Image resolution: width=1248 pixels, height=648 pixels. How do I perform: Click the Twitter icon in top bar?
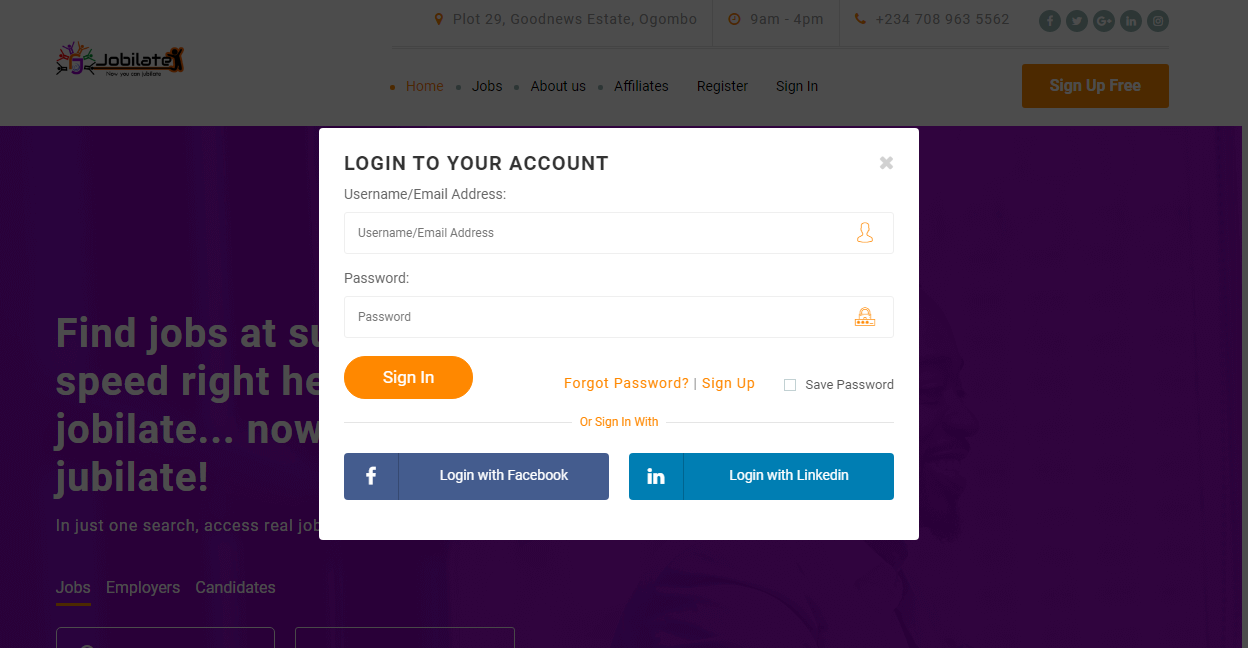pos(1077,21)
